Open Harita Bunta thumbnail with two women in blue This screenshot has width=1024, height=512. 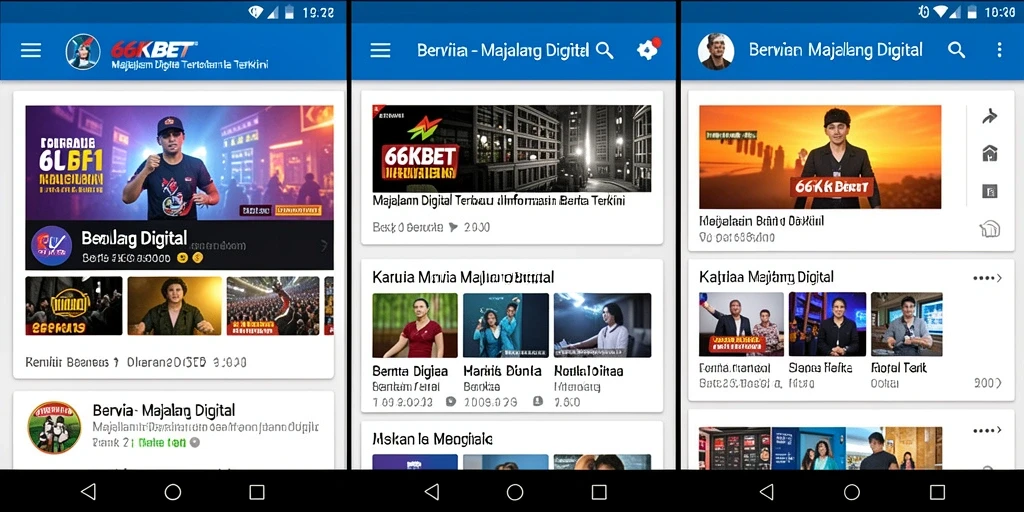(505, 325)
